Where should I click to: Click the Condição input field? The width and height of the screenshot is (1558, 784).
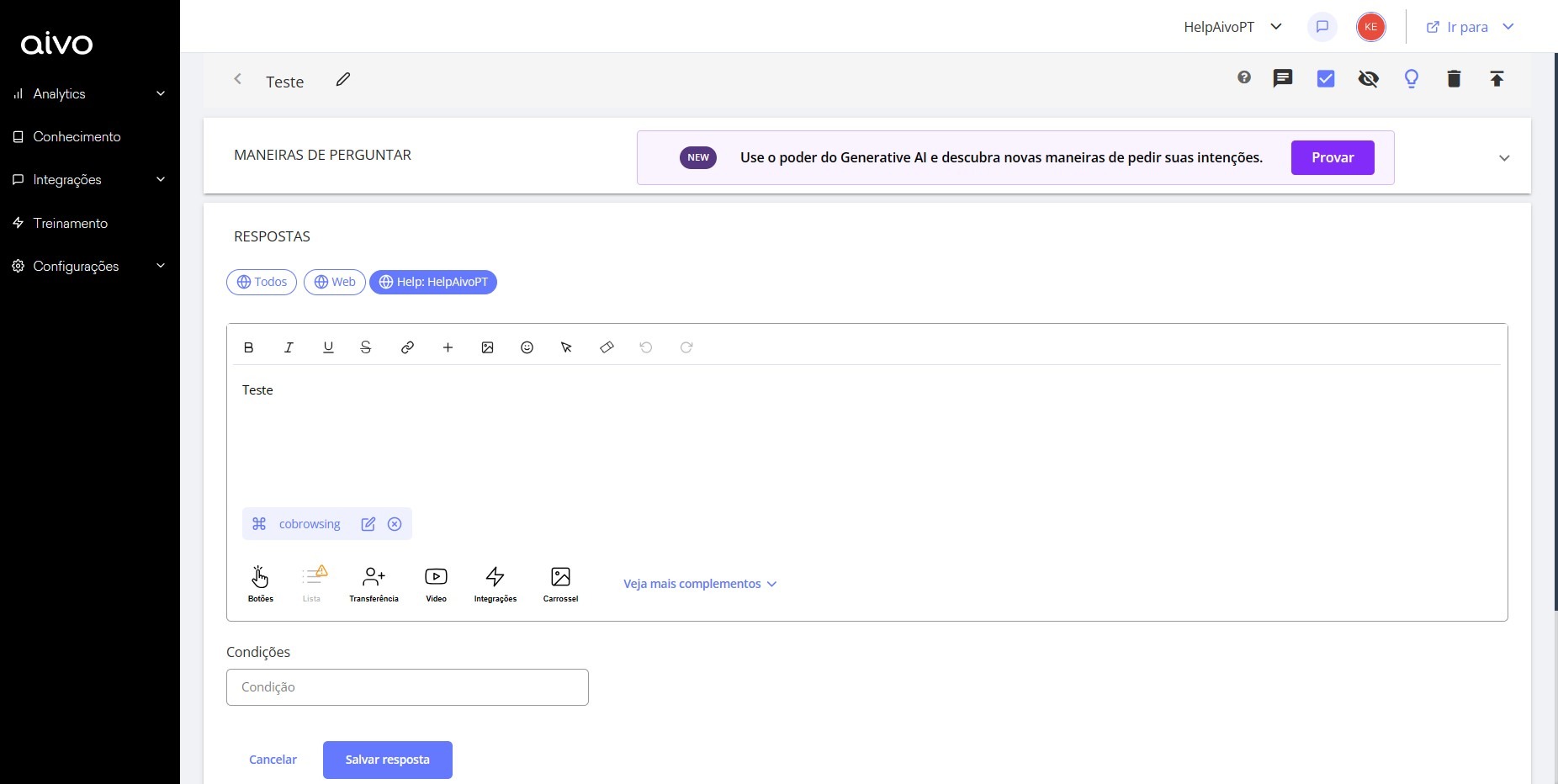click(407, 687)
